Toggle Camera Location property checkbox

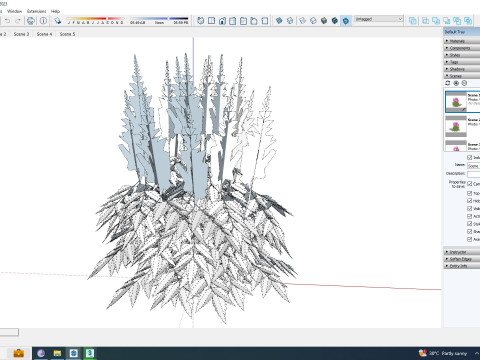click(469, 184)
